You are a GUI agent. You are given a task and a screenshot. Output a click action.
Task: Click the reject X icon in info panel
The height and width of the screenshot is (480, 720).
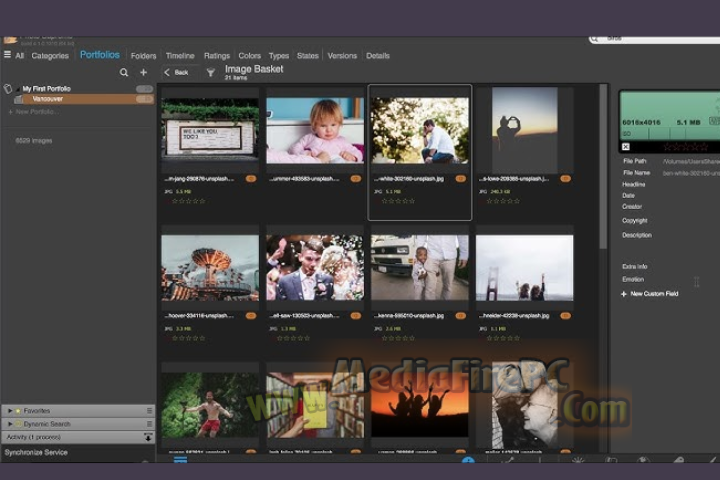coord(626,147)
